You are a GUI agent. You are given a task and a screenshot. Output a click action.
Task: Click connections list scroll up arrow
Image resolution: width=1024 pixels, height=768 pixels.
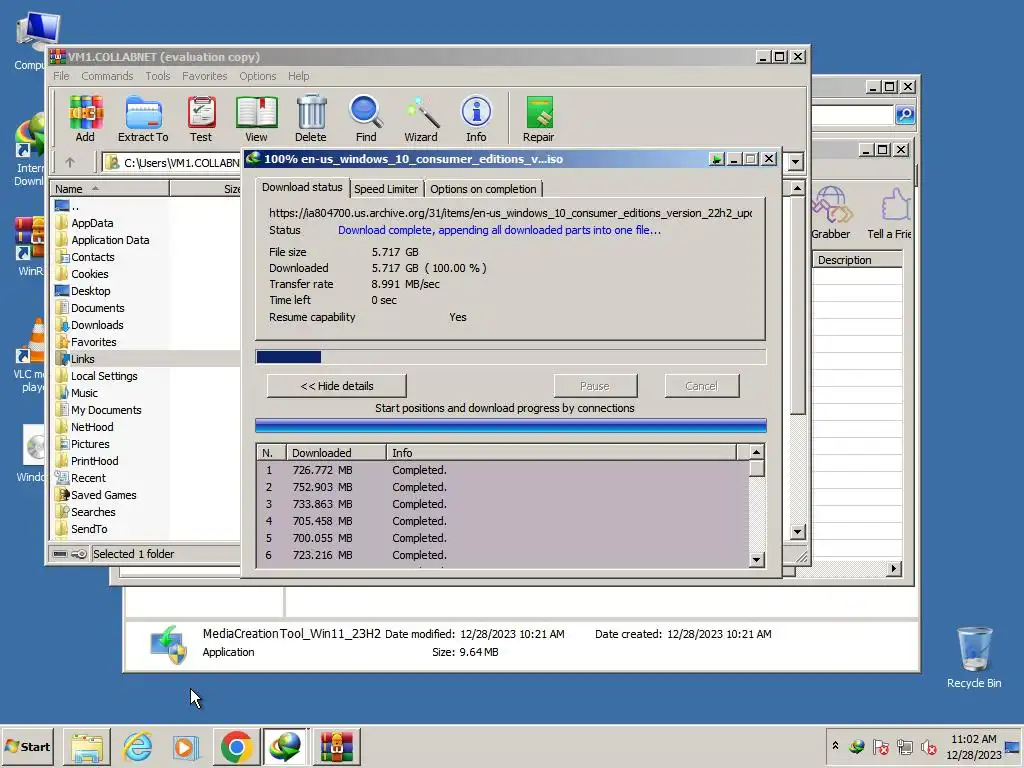(x=756, y=452)
